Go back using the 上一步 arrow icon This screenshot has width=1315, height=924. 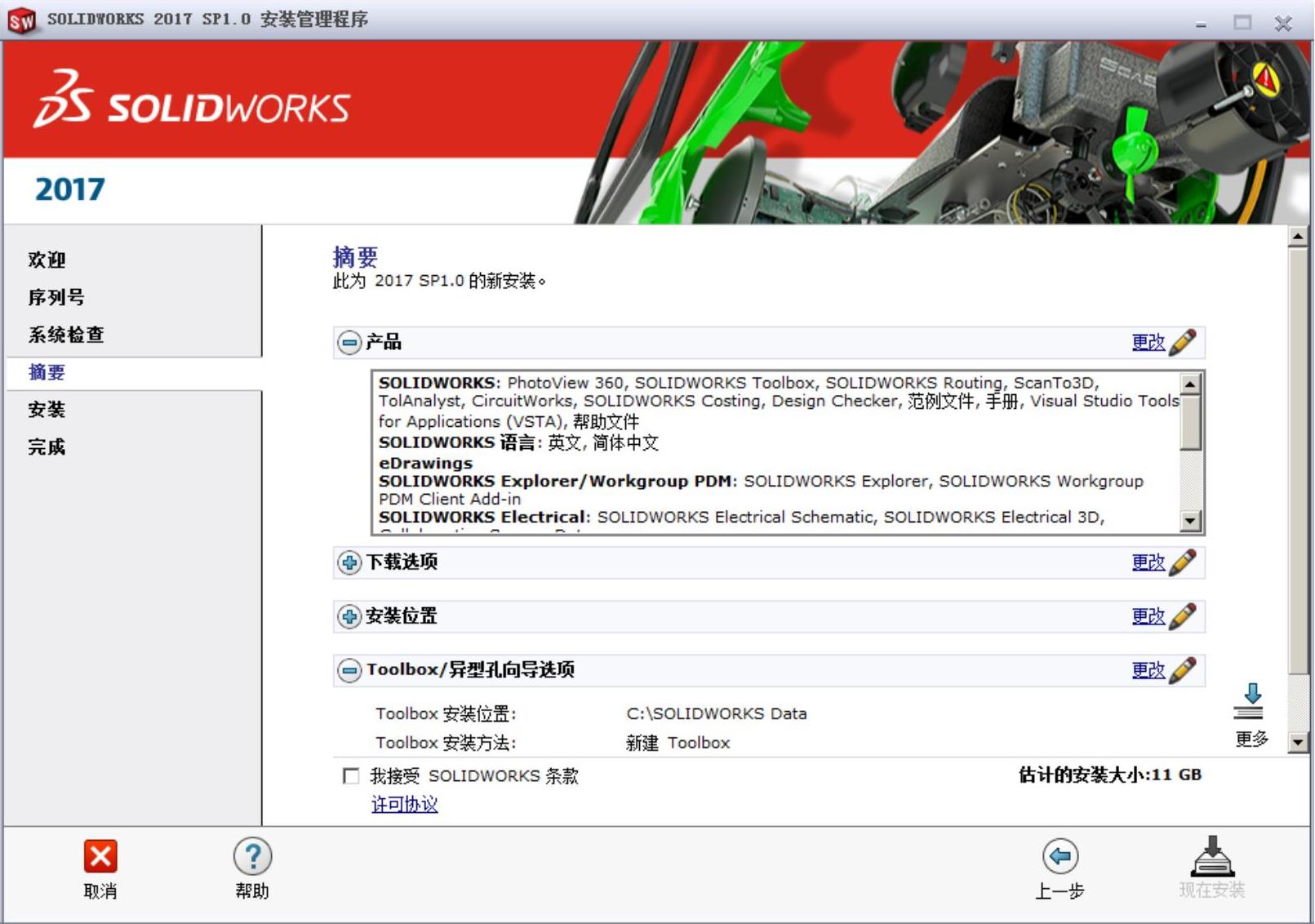(1060, 857)
